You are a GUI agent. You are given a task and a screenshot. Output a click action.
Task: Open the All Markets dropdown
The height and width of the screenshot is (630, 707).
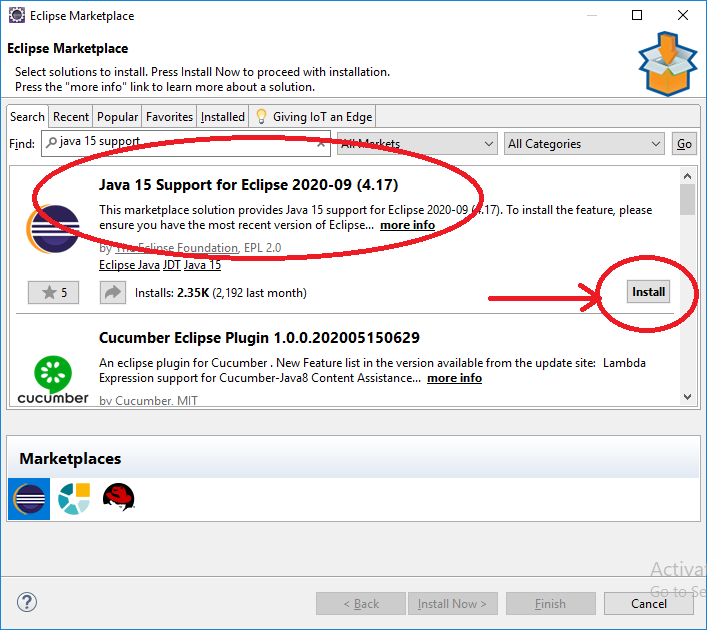(x=417, y=144)
